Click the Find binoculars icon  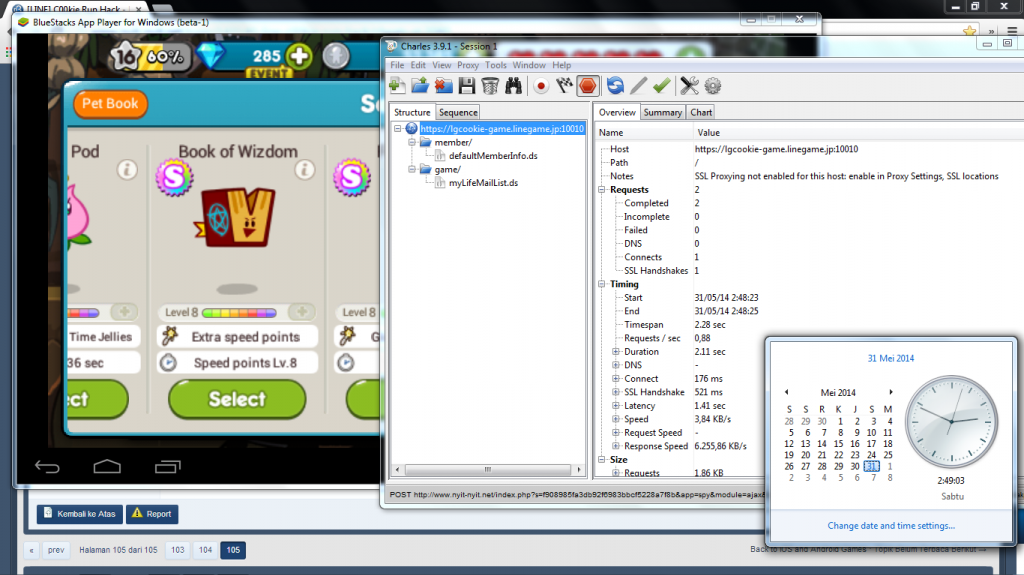(x=513, y=86)
